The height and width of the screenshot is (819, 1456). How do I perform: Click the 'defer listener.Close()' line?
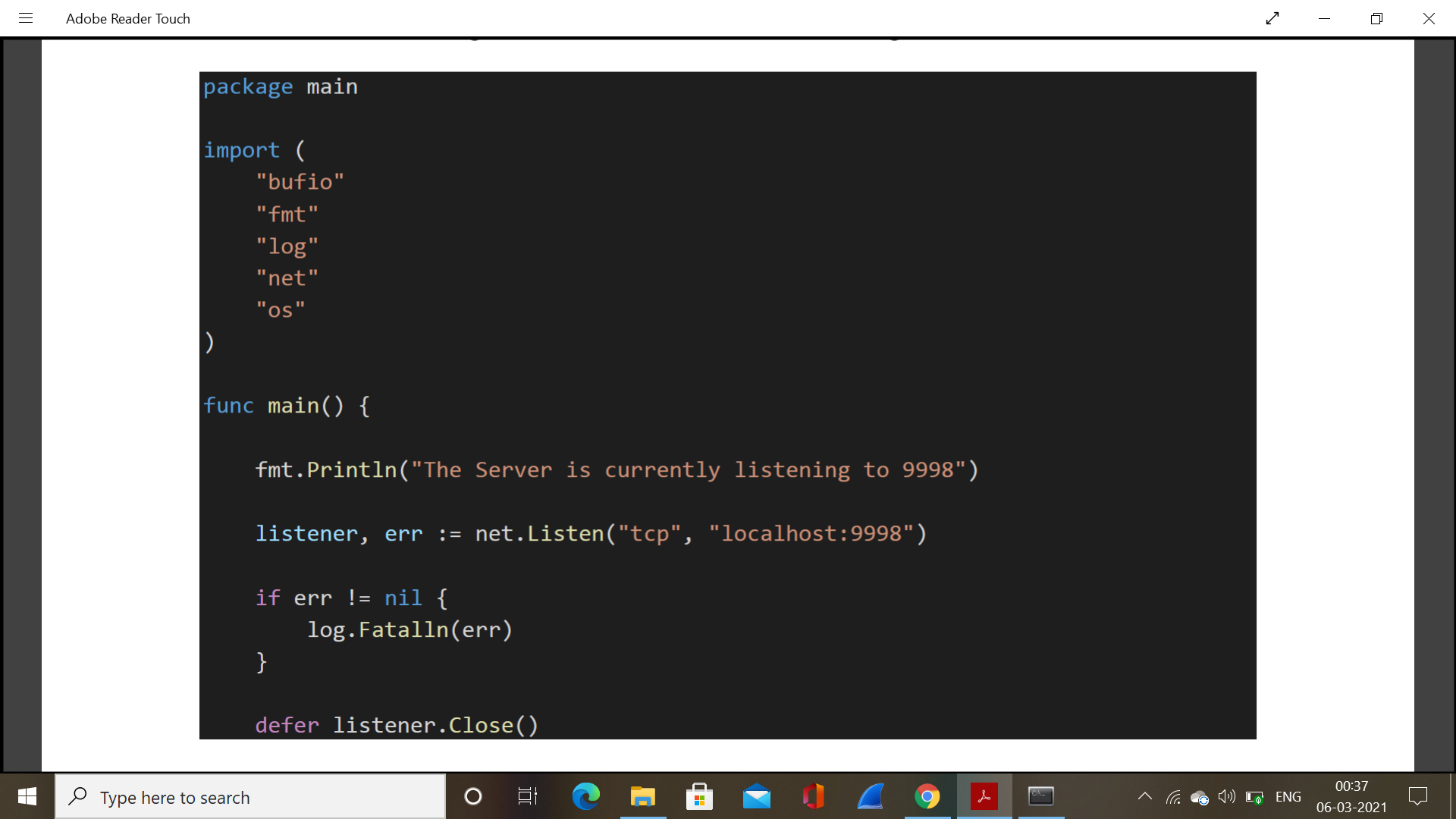click(x=397, y=726)
